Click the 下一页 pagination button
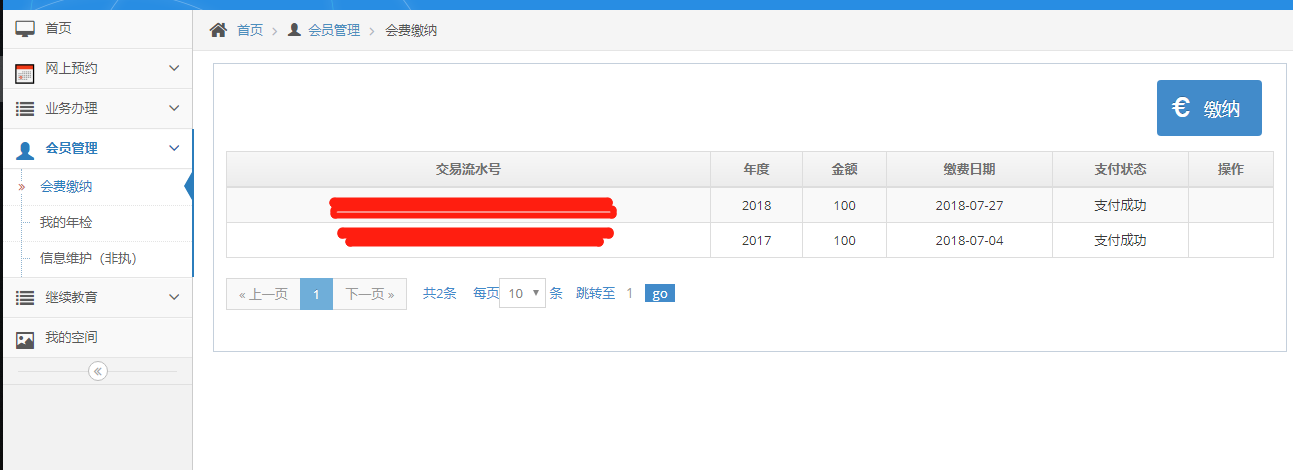The width and height of the screenshot is (1293, 470). coord(369,294)
